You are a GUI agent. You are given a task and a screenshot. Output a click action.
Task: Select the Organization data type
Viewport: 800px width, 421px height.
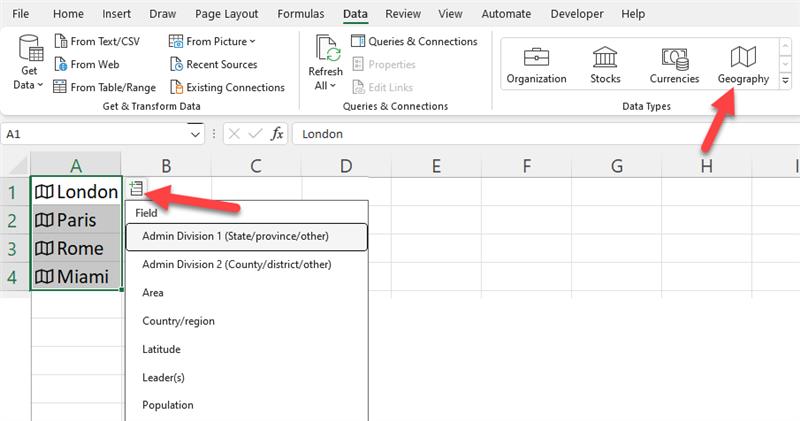coord(536,65)
